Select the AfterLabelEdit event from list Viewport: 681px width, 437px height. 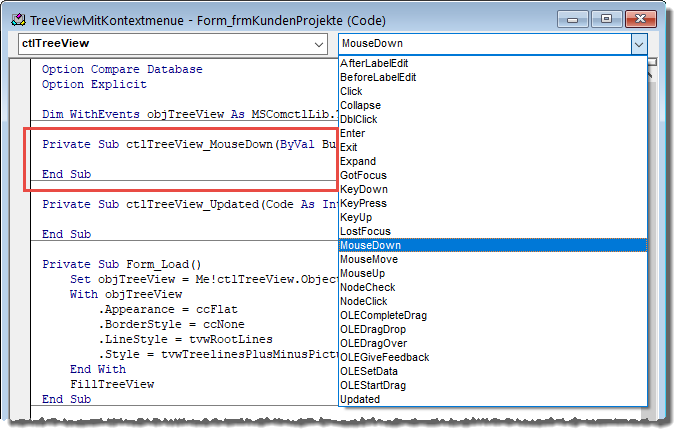(379, 63)
